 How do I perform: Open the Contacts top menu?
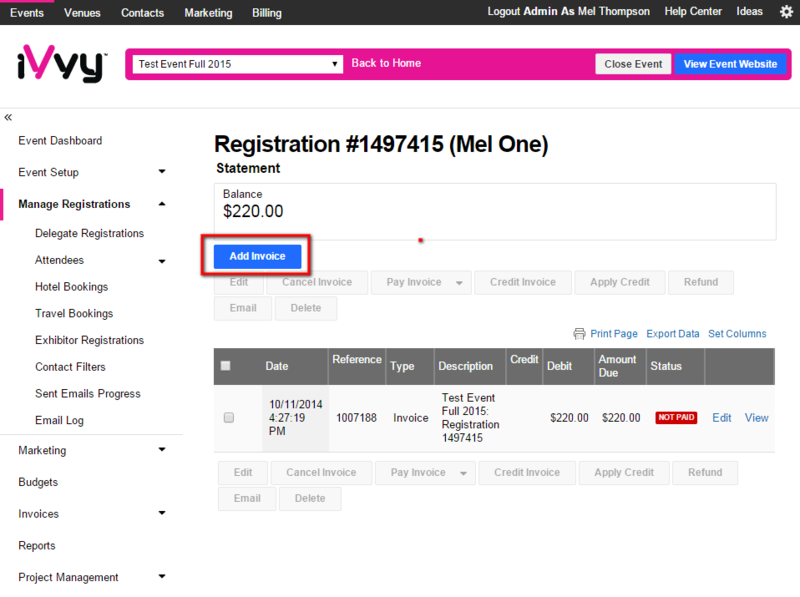click(x=142, y=13)
